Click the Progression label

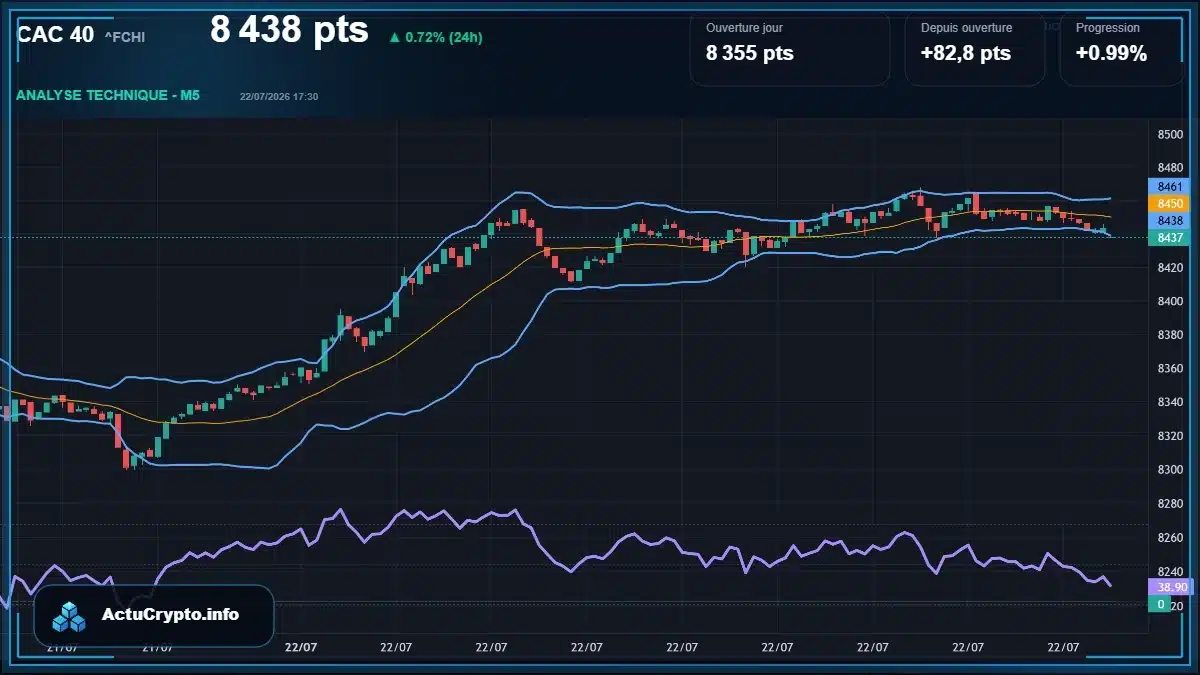click(x=1108, y=28)
